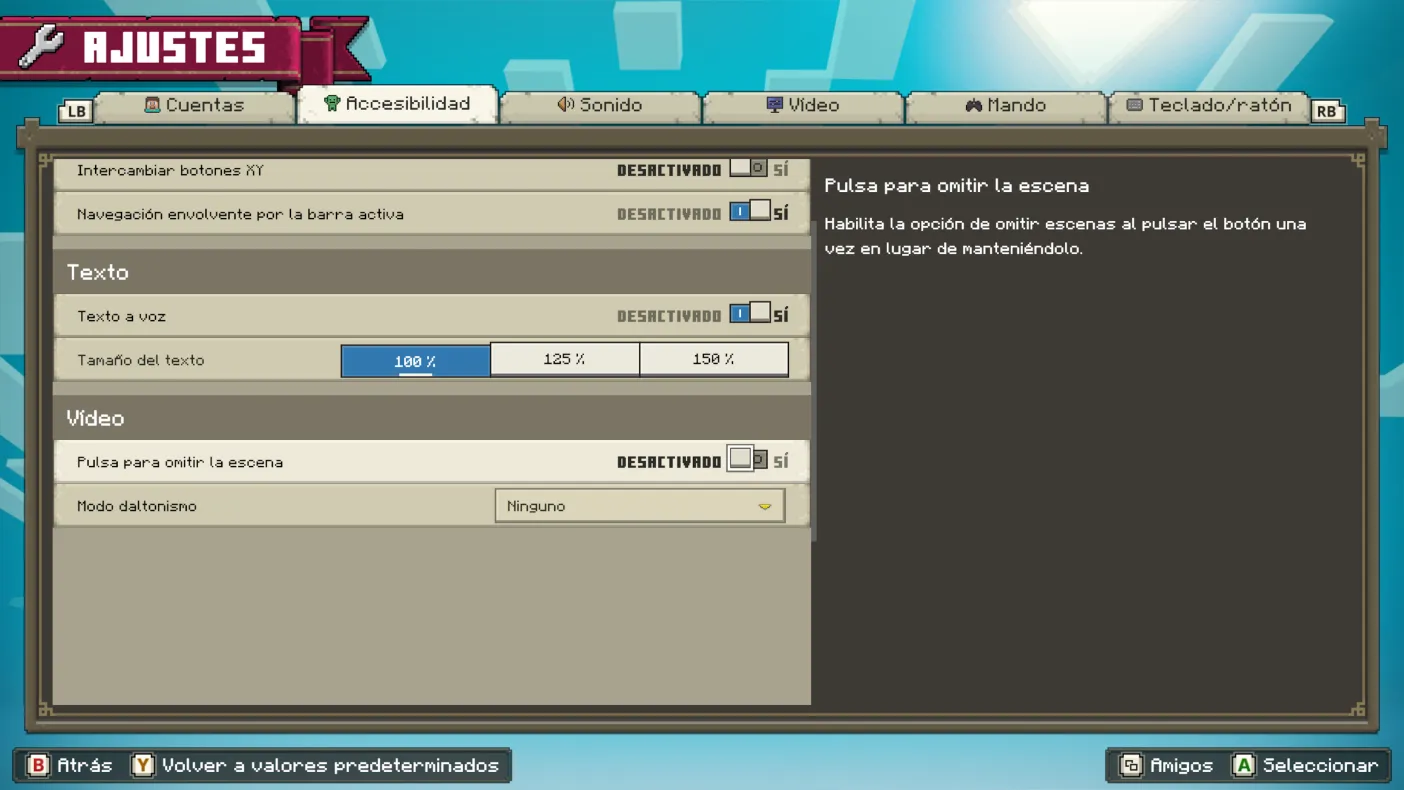Click the Amigos view-button icon
The width and height of the screenshot is (1404, 790).
tap(1131, 765)
